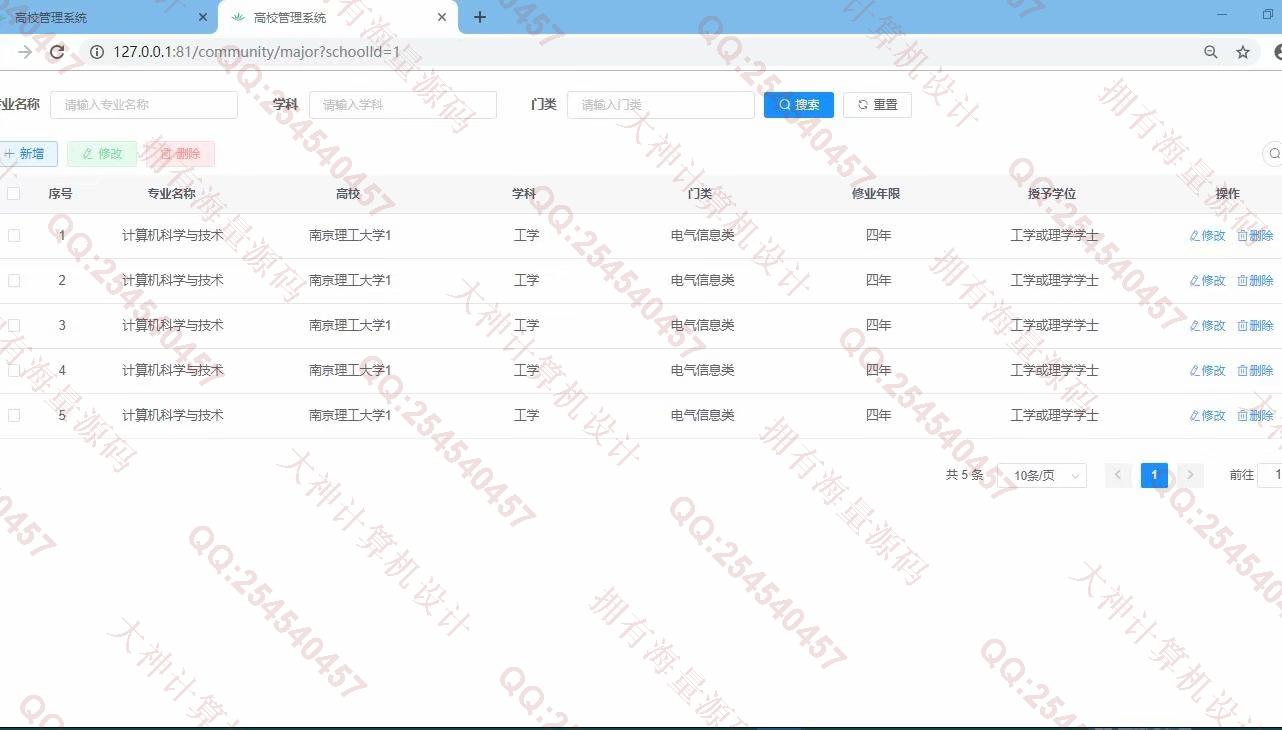Click 南京理工大学1 in row 2
This screenshot has height=730, width=1282.
350,281
